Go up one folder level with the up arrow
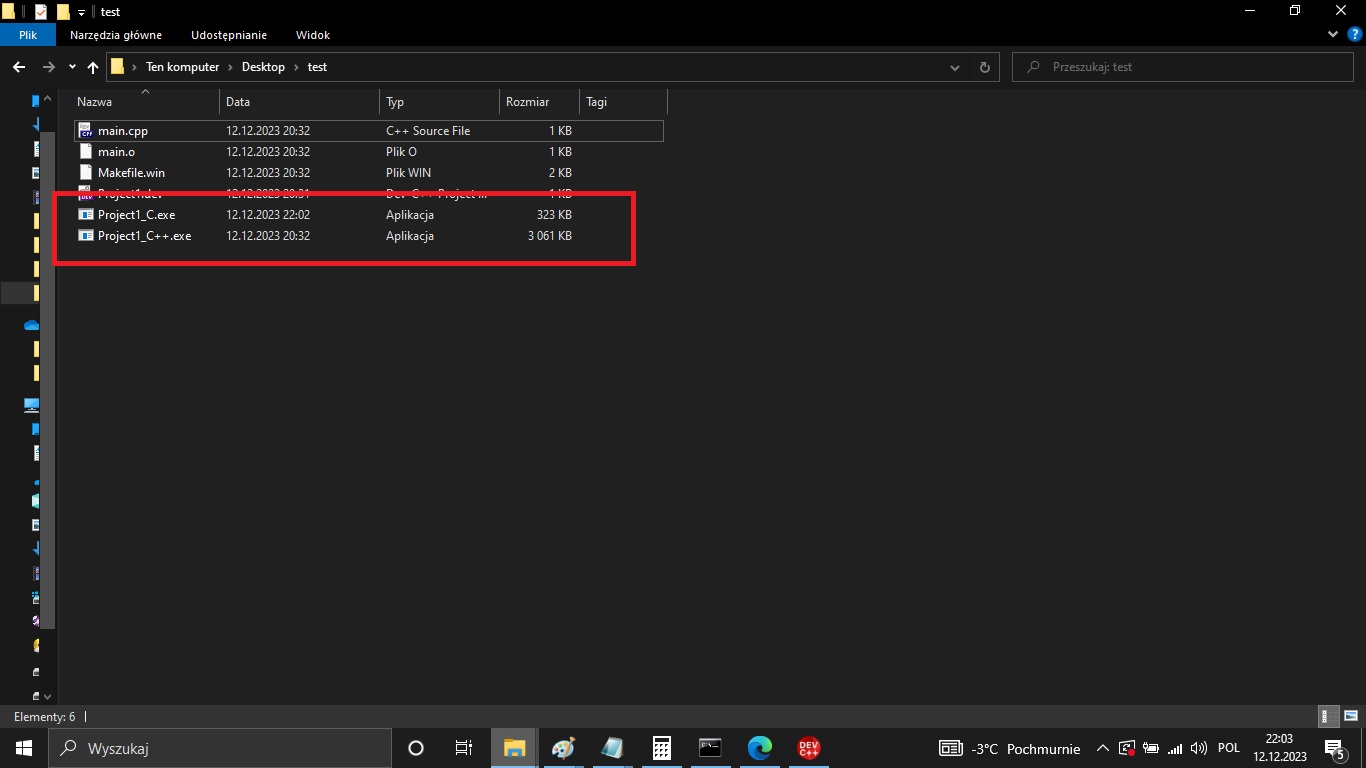This screenshot has width=1366, height=768. click(93, 67)
